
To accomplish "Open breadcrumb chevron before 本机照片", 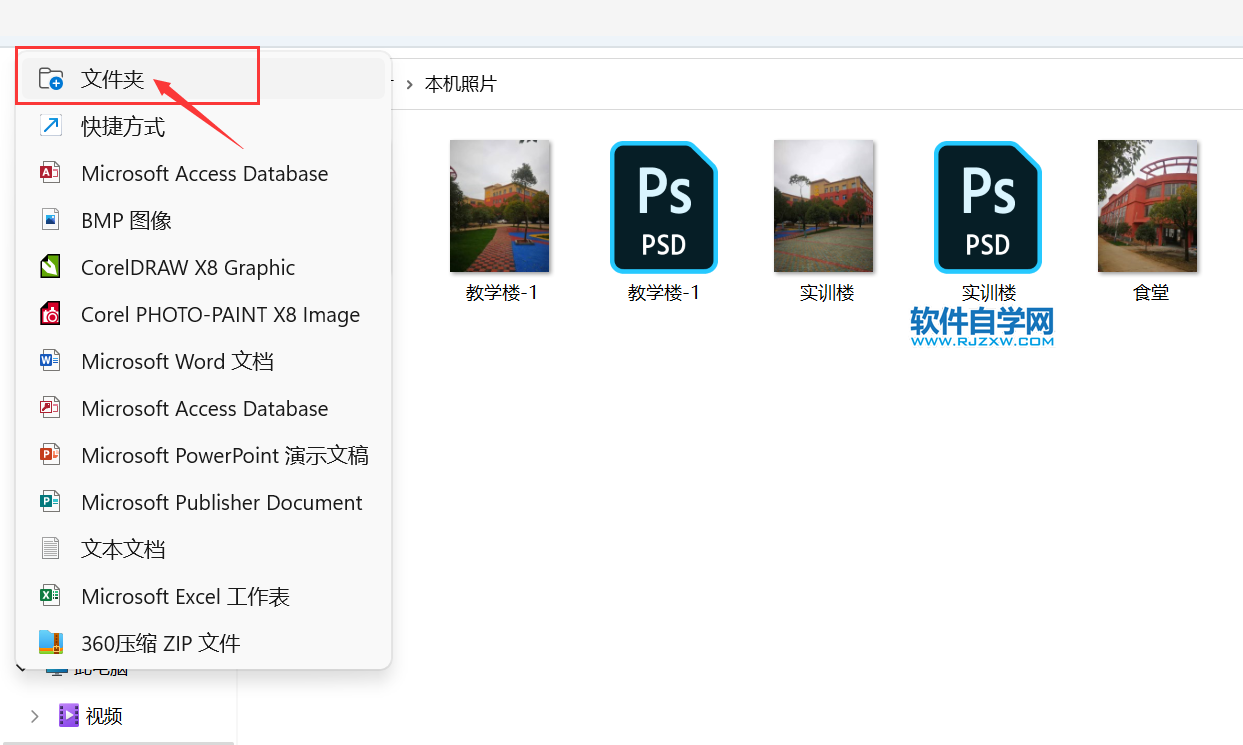I will coord(410,85).
